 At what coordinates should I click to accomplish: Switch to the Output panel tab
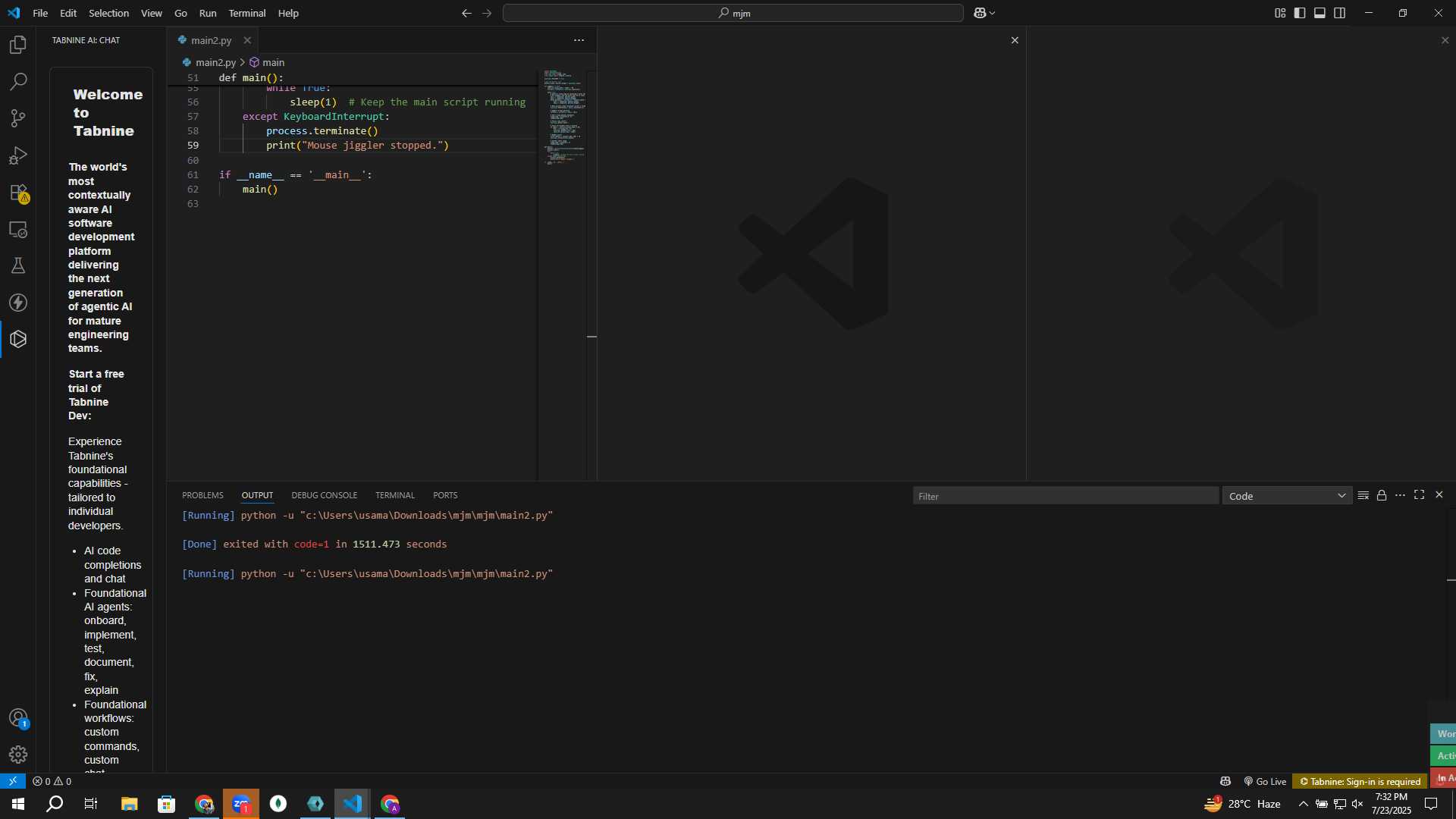(257, 495)
